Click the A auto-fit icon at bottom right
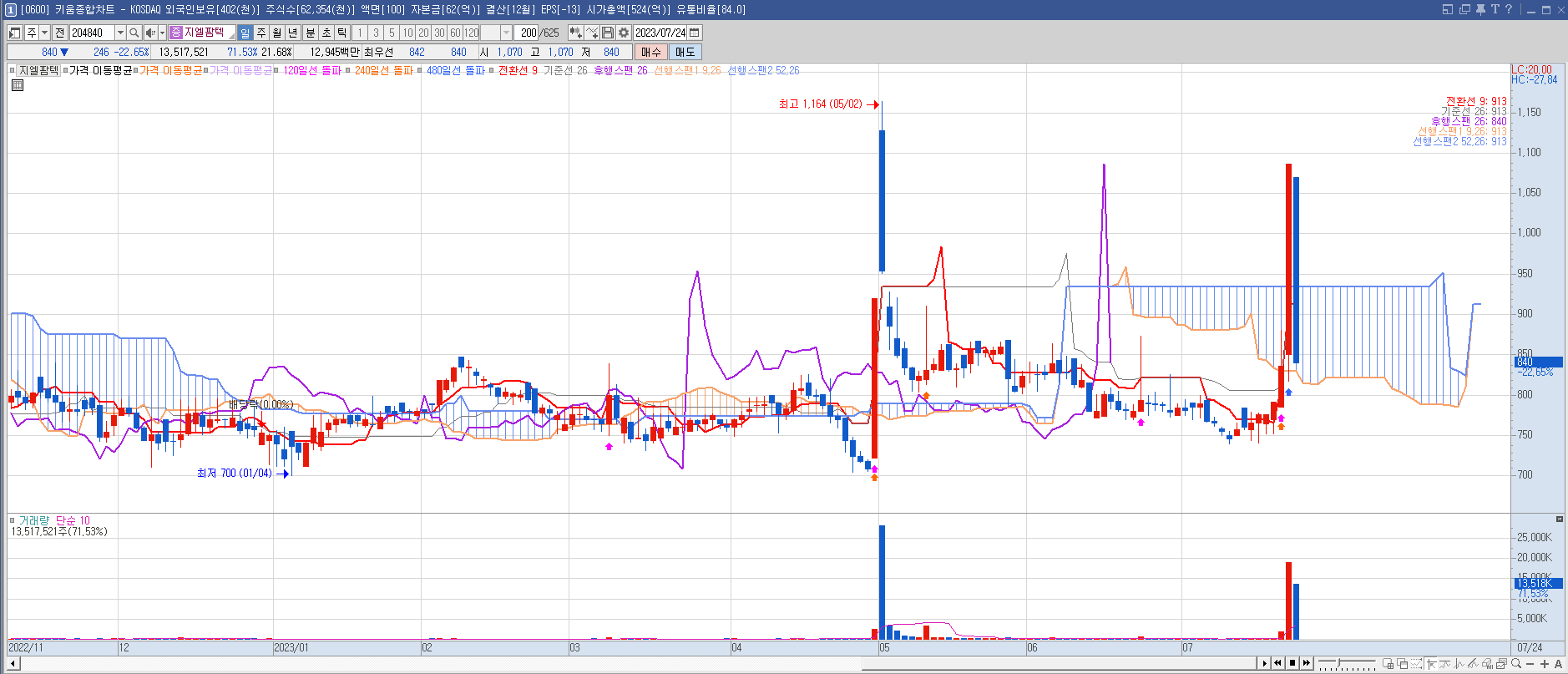The image size is (1568, 674). (1558, 664)
